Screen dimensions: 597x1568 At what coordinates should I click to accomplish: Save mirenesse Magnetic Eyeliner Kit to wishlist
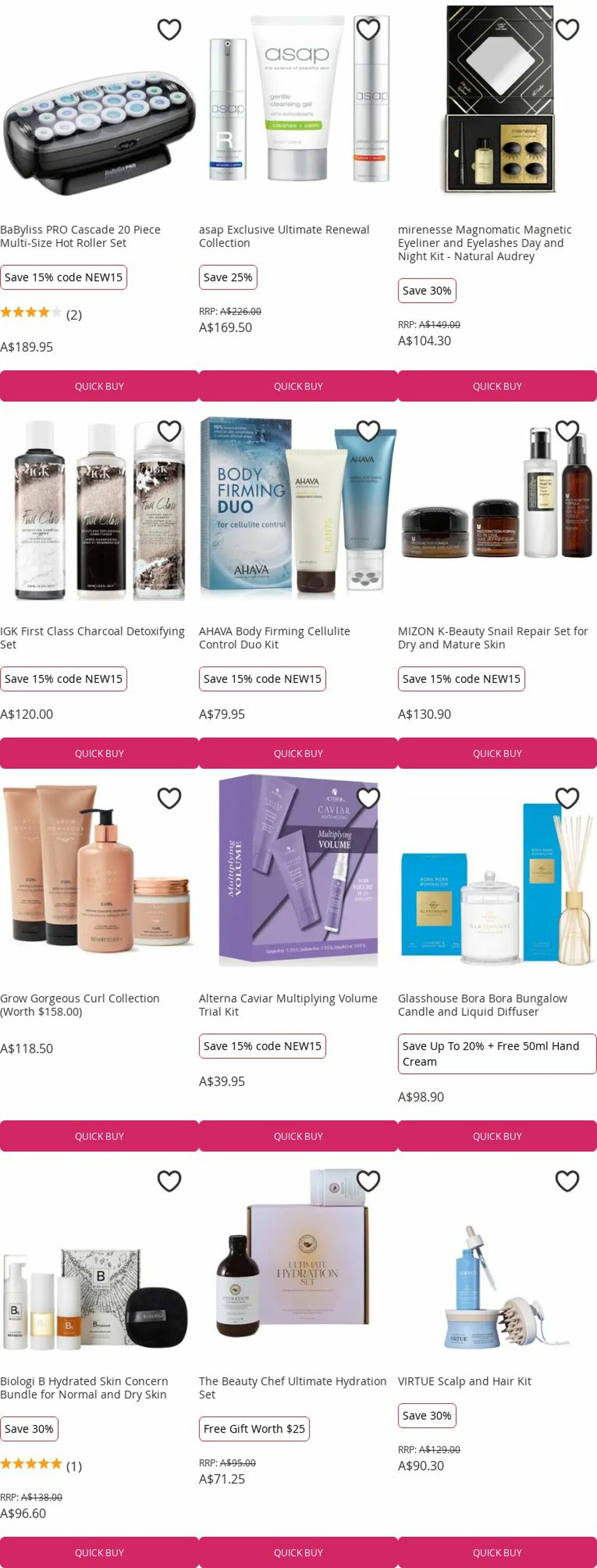coord(567,29)
